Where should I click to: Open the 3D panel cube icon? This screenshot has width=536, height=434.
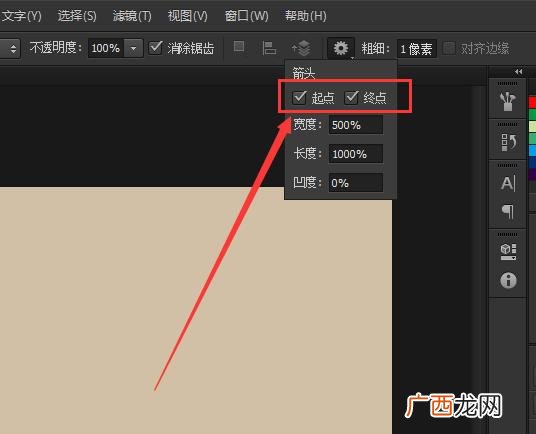(x=508, y=252)
